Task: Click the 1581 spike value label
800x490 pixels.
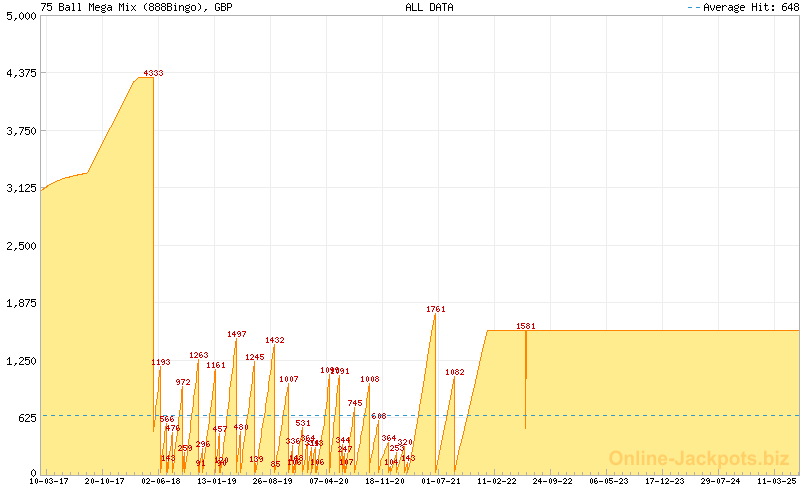Action: click(x=526, y=326)
